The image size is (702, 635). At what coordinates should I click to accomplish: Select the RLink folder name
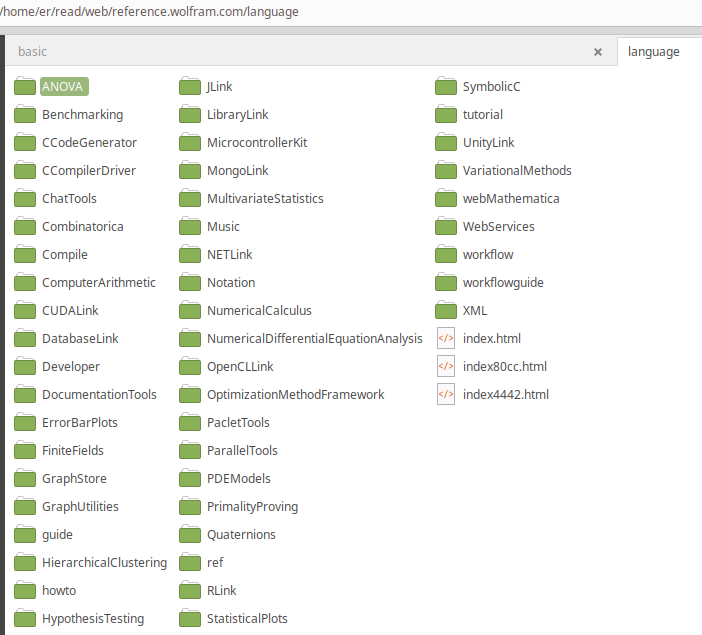222,590
